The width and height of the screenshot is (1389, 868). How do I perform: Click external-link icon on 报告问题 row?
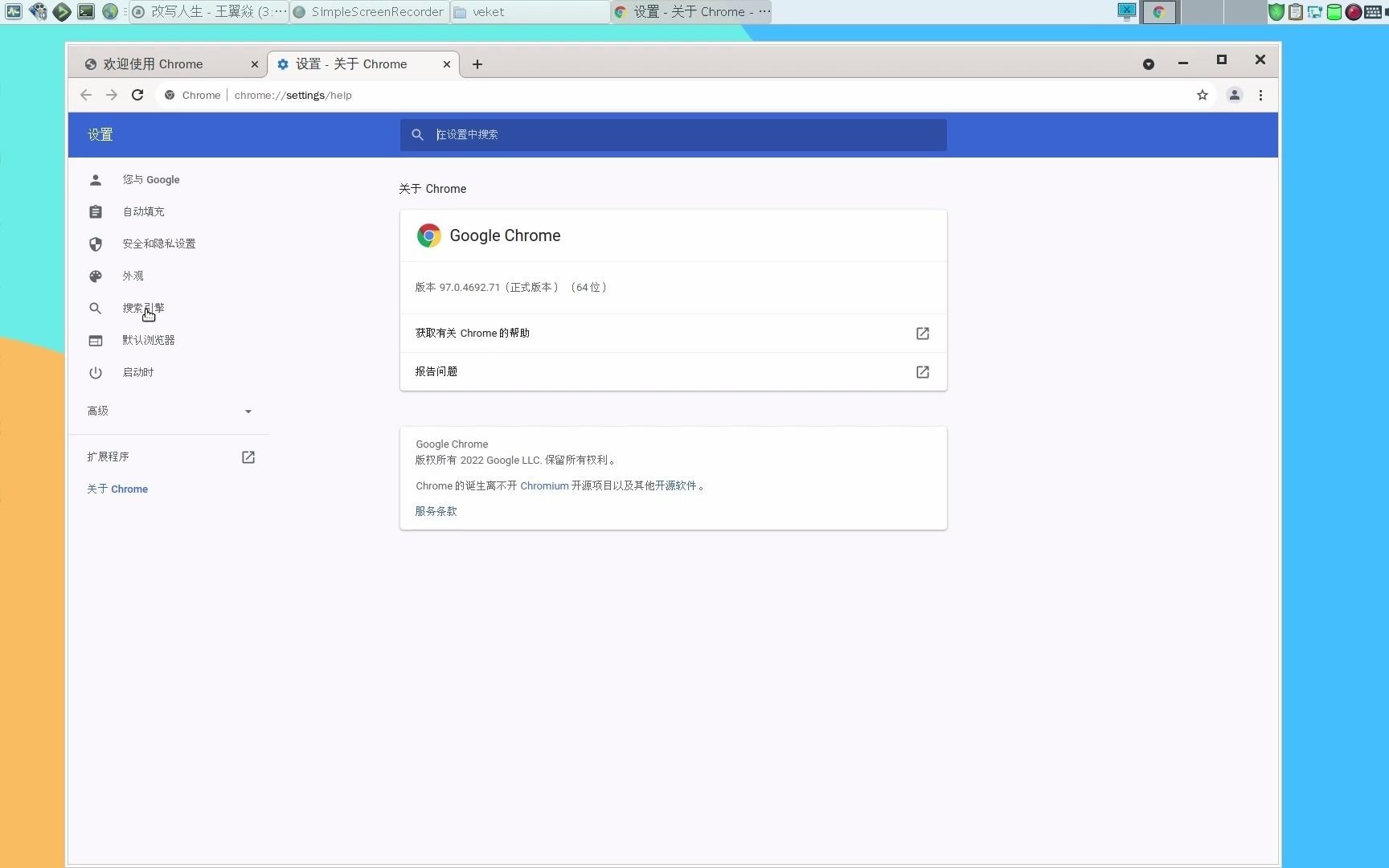click(x=923, y=371)
